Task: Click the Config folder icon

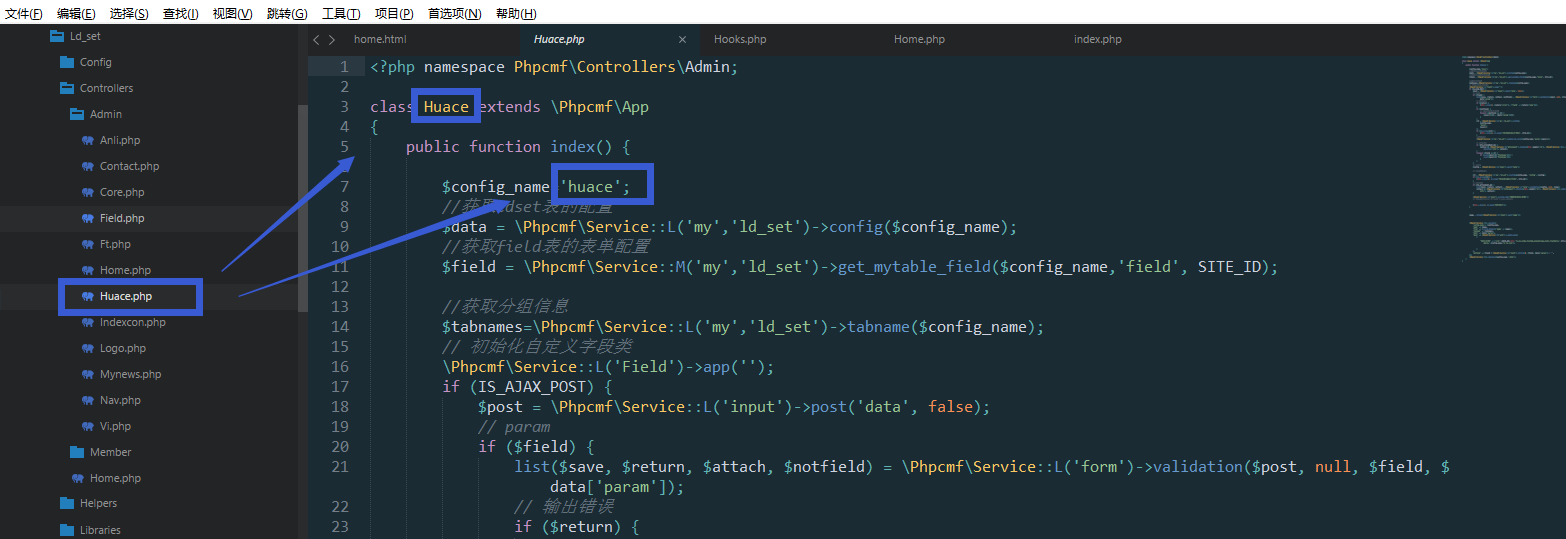Action: (x=67, y=62)
